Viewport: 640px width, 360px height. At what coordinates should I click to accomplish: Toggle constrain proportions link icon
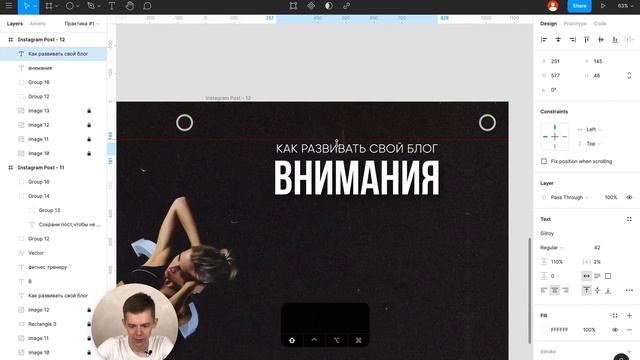[x=629, y=76]
